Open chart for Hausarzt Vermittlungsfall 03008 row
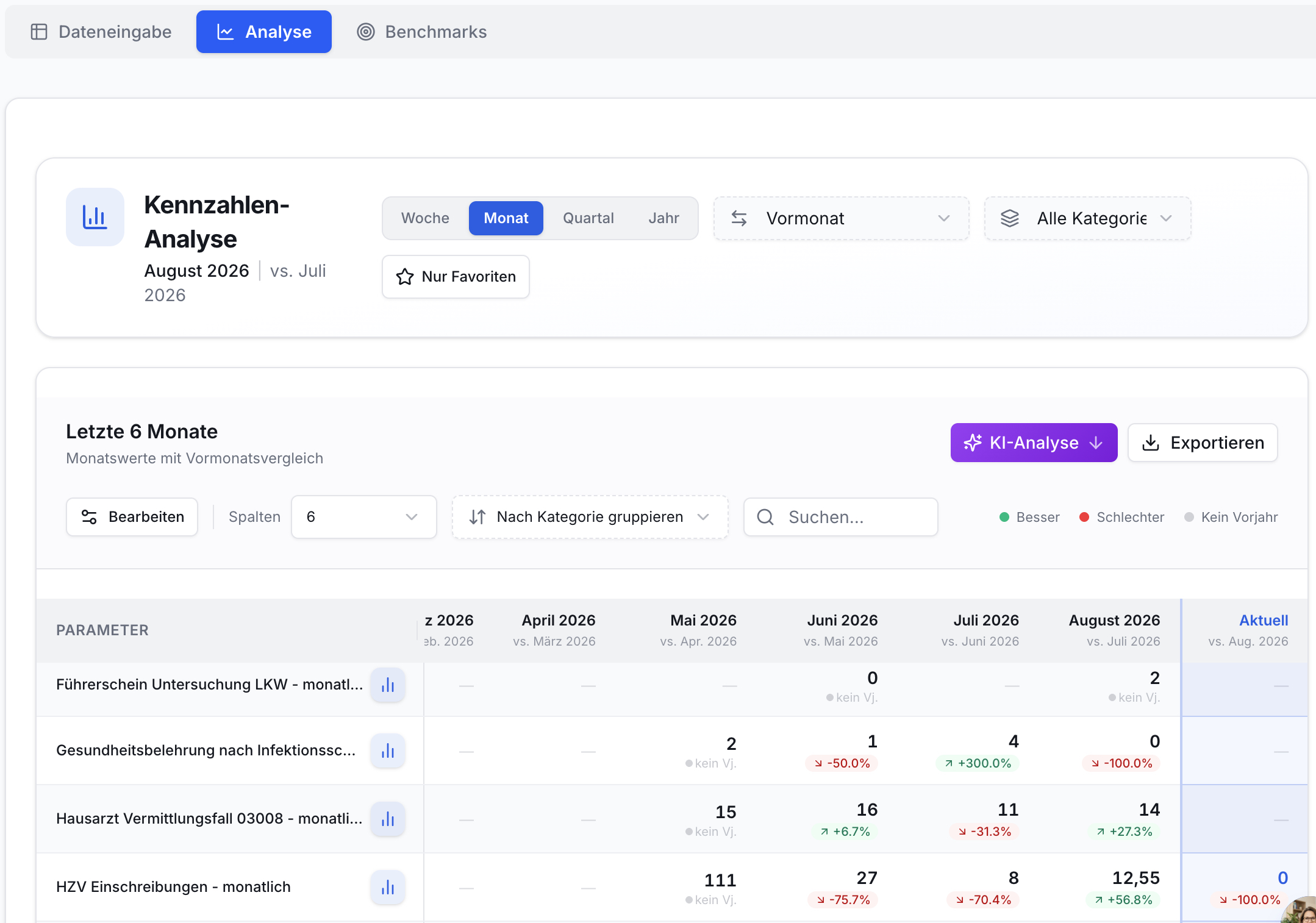This screenshot has height=923, width=1316. 388,819
